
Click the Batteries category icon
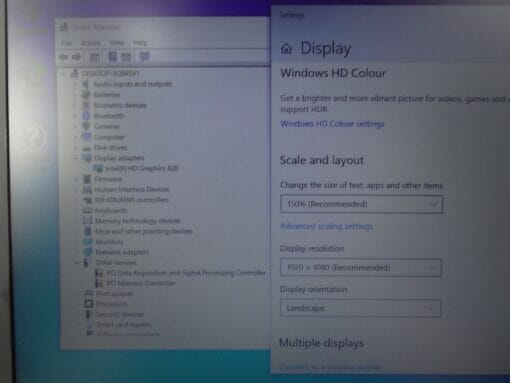pyautogui.click(x=86, y=95)
